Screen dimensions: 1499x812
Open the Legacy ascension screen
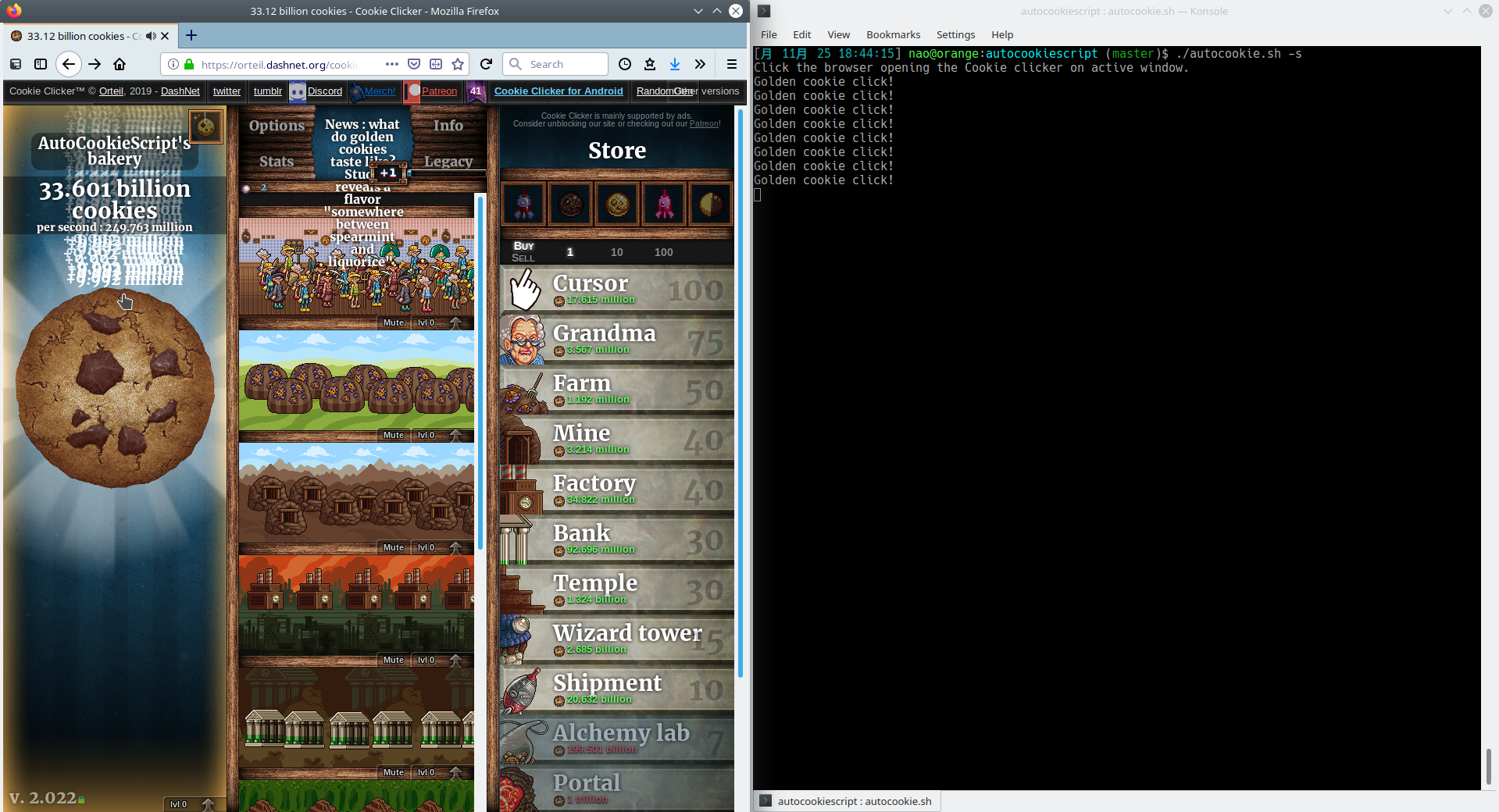tap(448, 162)
